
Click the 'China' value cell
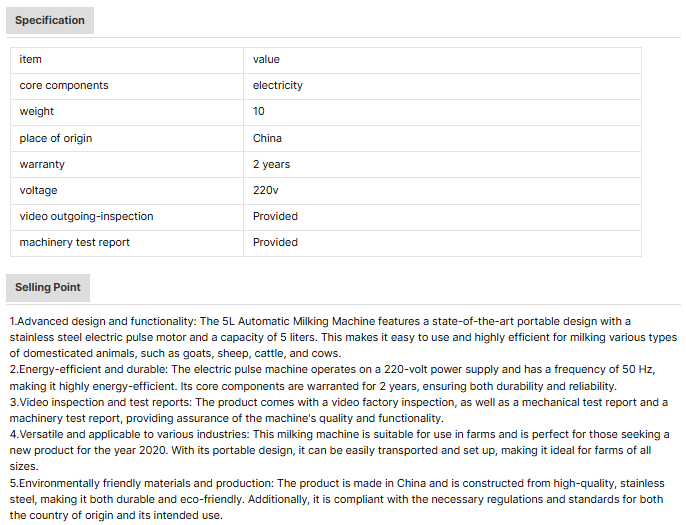coord(267,138)
